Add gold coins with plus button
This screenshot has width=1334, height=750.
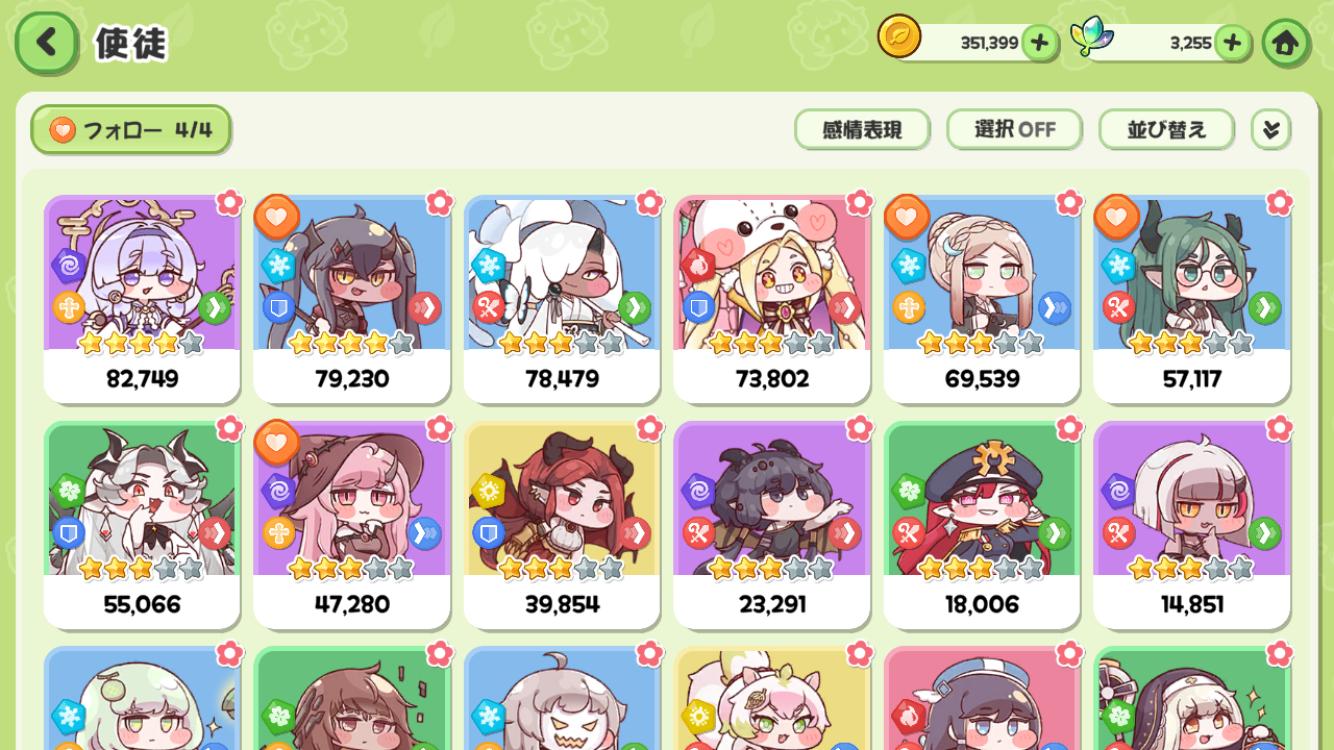pos(1040,43)
